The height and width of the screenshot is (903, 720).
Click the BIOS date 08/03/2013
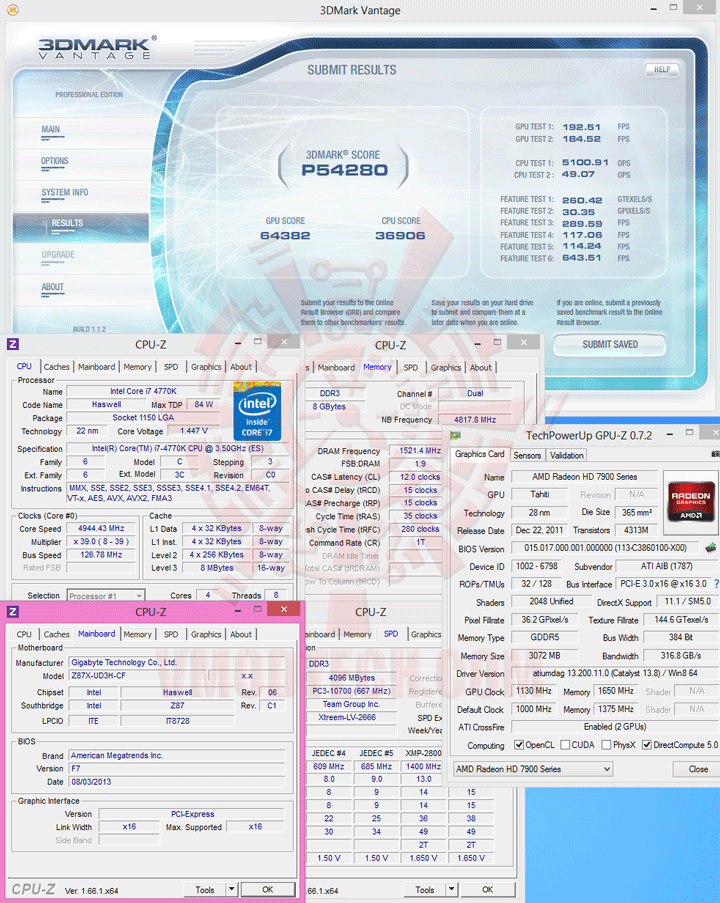point(177,781)
